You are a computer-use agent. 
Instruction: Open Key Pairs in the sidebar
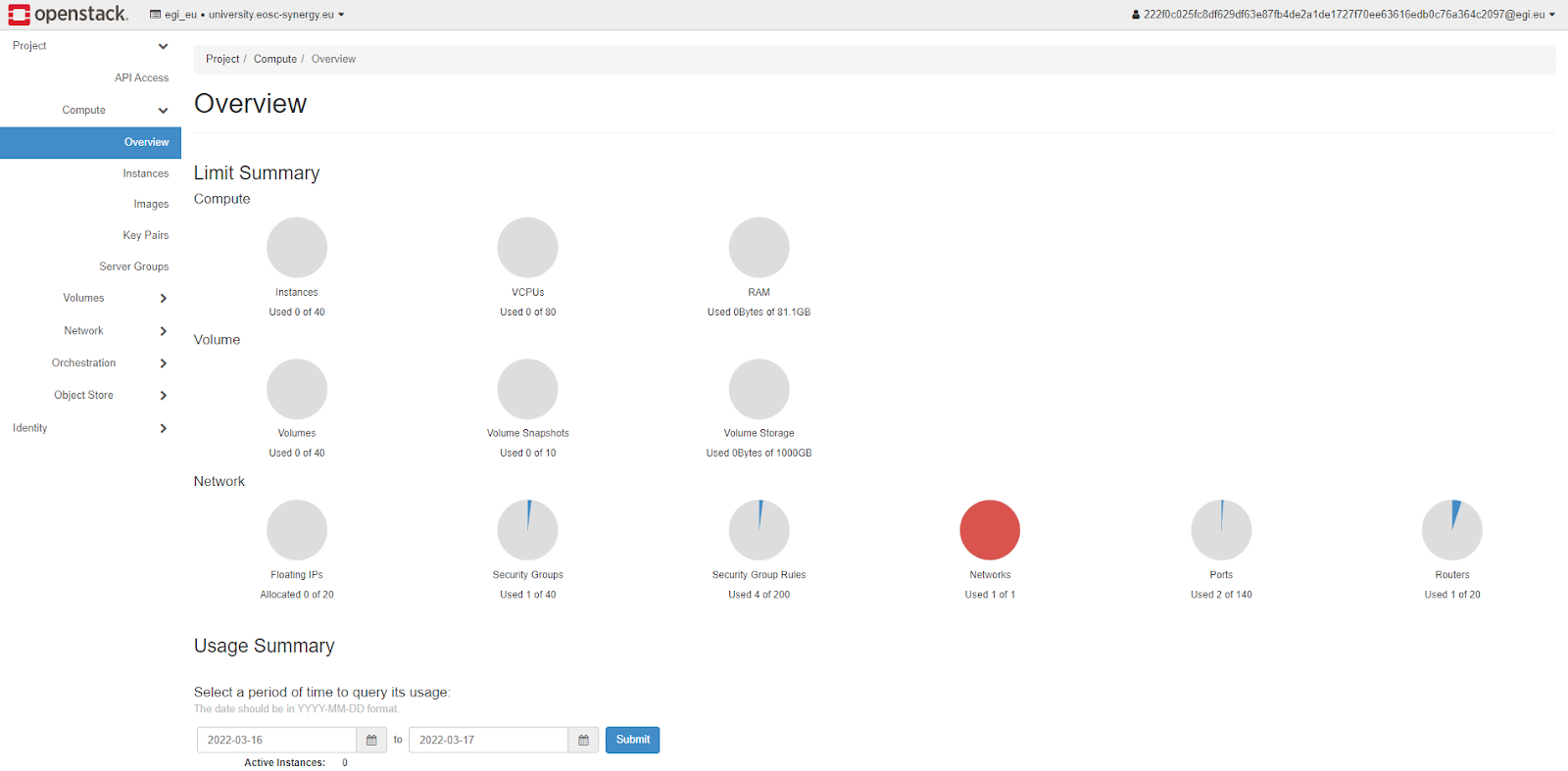coord(145,235)
